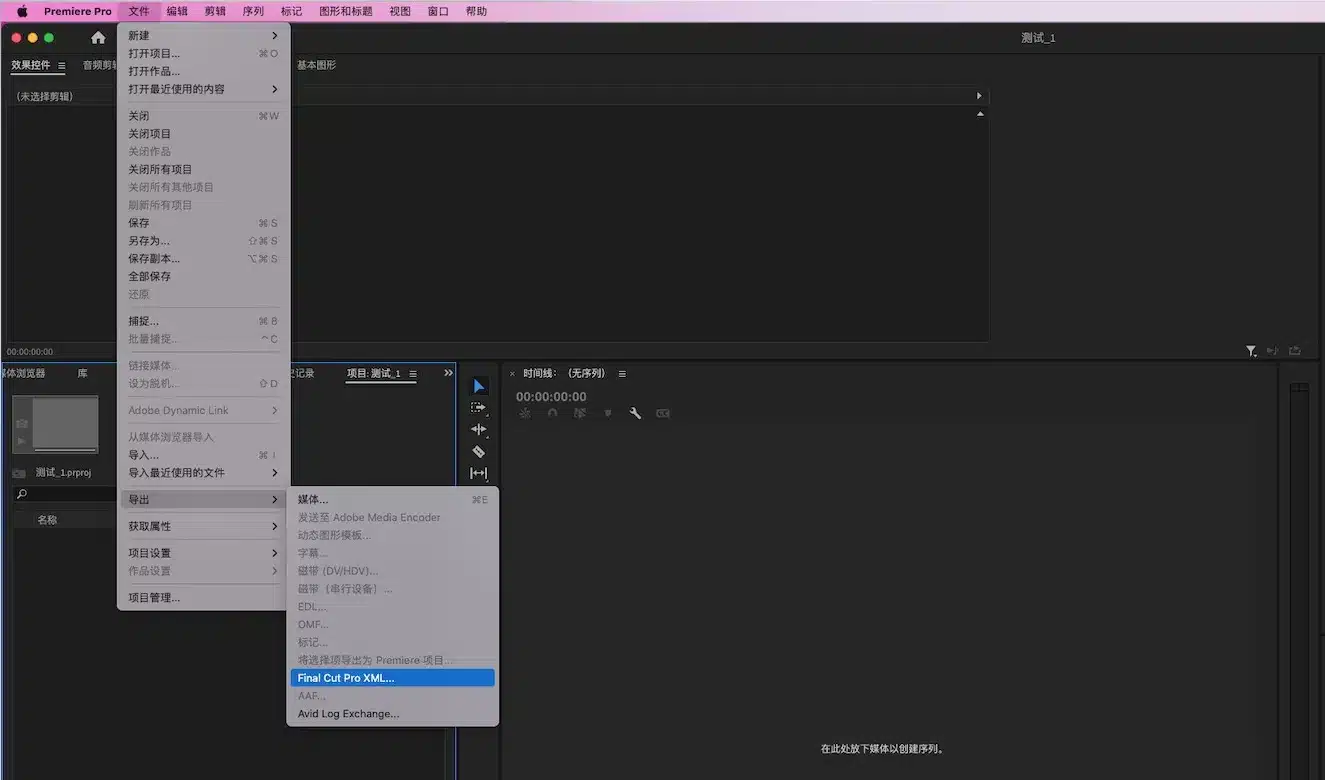Viewport: 1325px width, 780px height.
Task: Choose 媒体... export option
Action: tap(393, 499)
